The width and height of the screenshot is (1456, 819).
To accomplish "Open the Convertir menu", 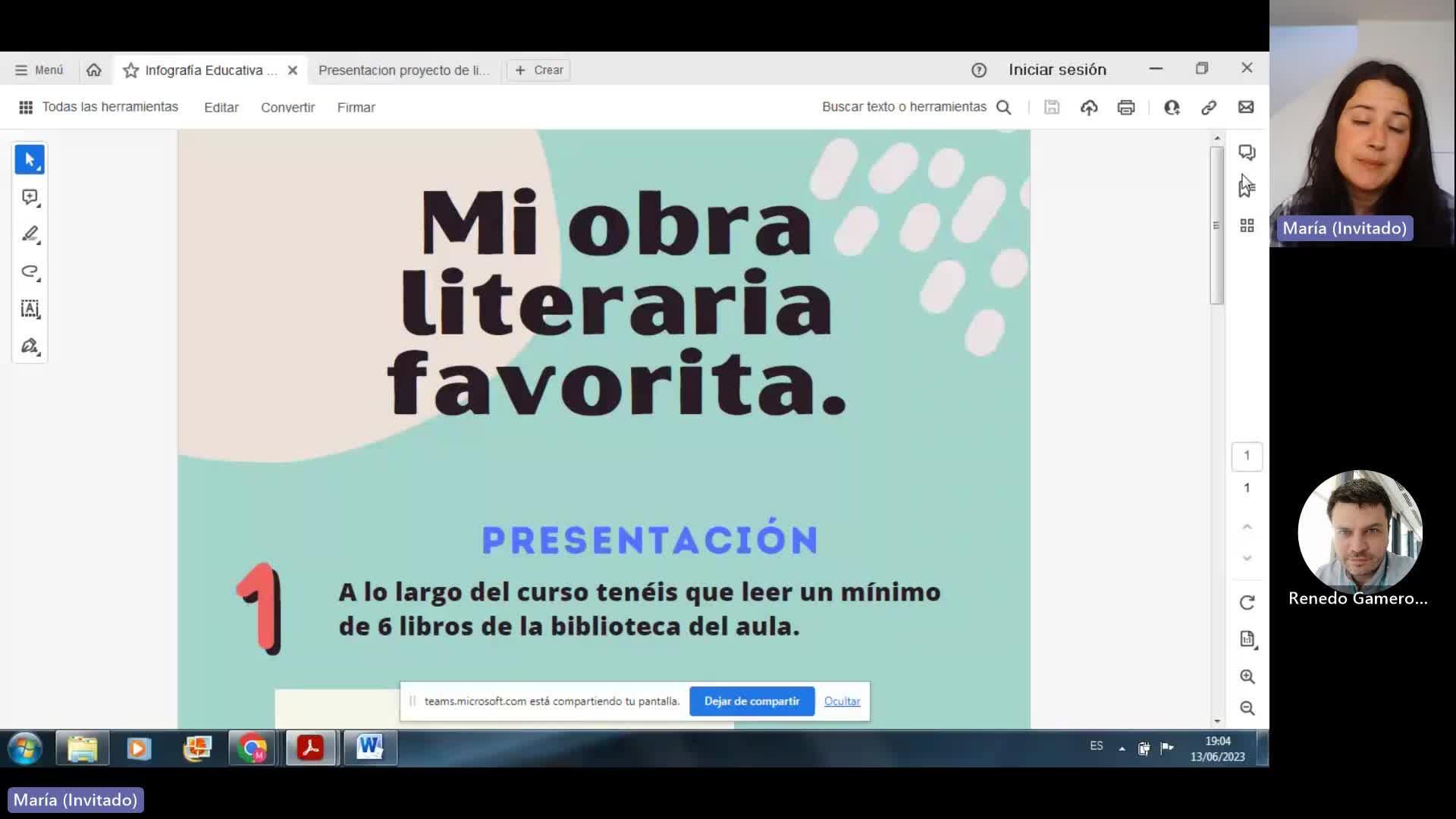I will pyautogui.click(x=287, y=108).
